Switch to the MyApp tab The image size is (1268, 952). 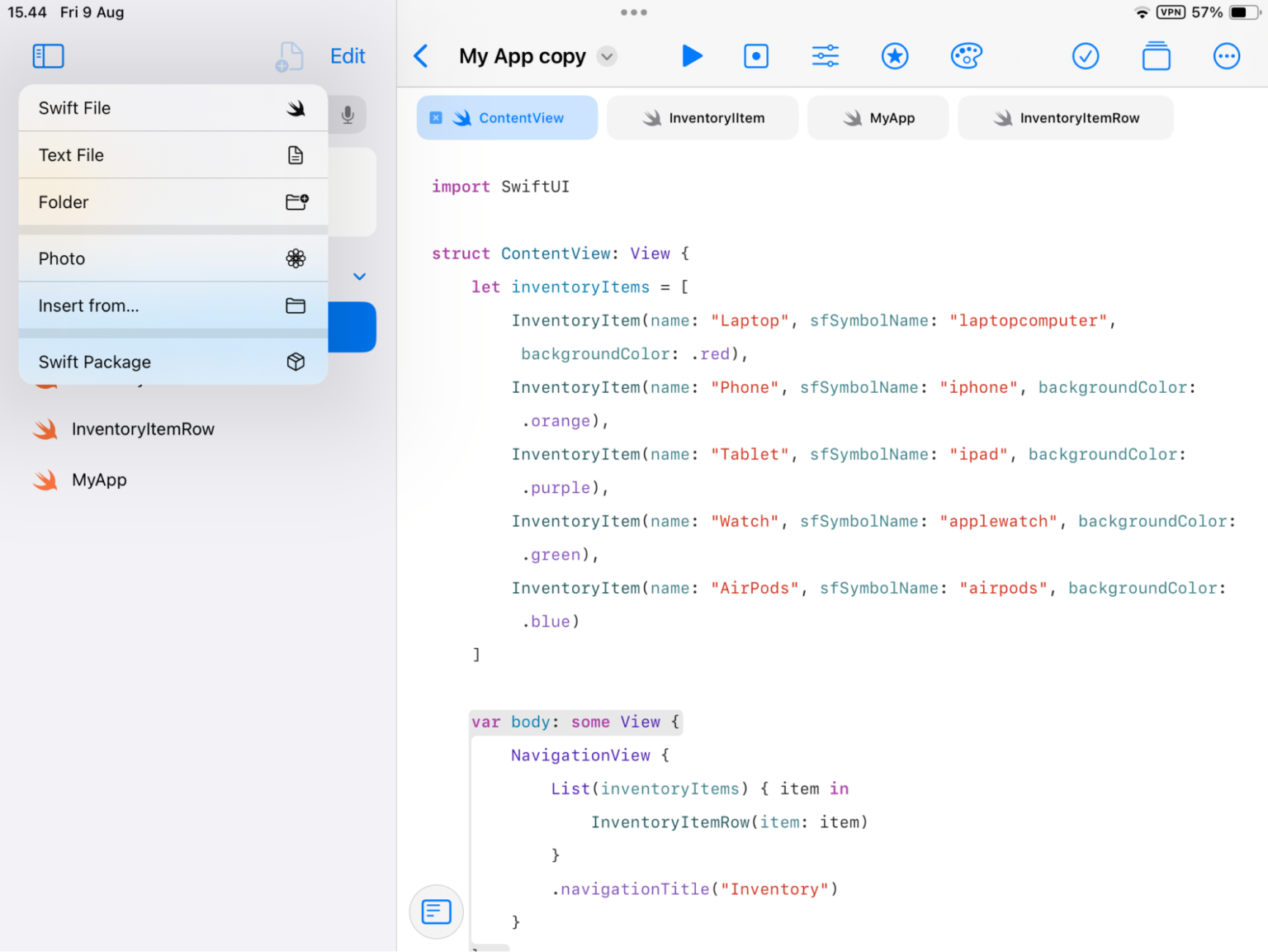coord(878,117)
